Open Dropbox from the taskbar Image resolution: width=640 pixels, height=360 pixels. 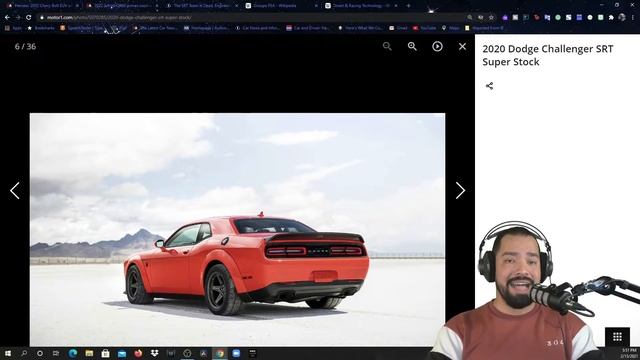click(x=154, y=353)
